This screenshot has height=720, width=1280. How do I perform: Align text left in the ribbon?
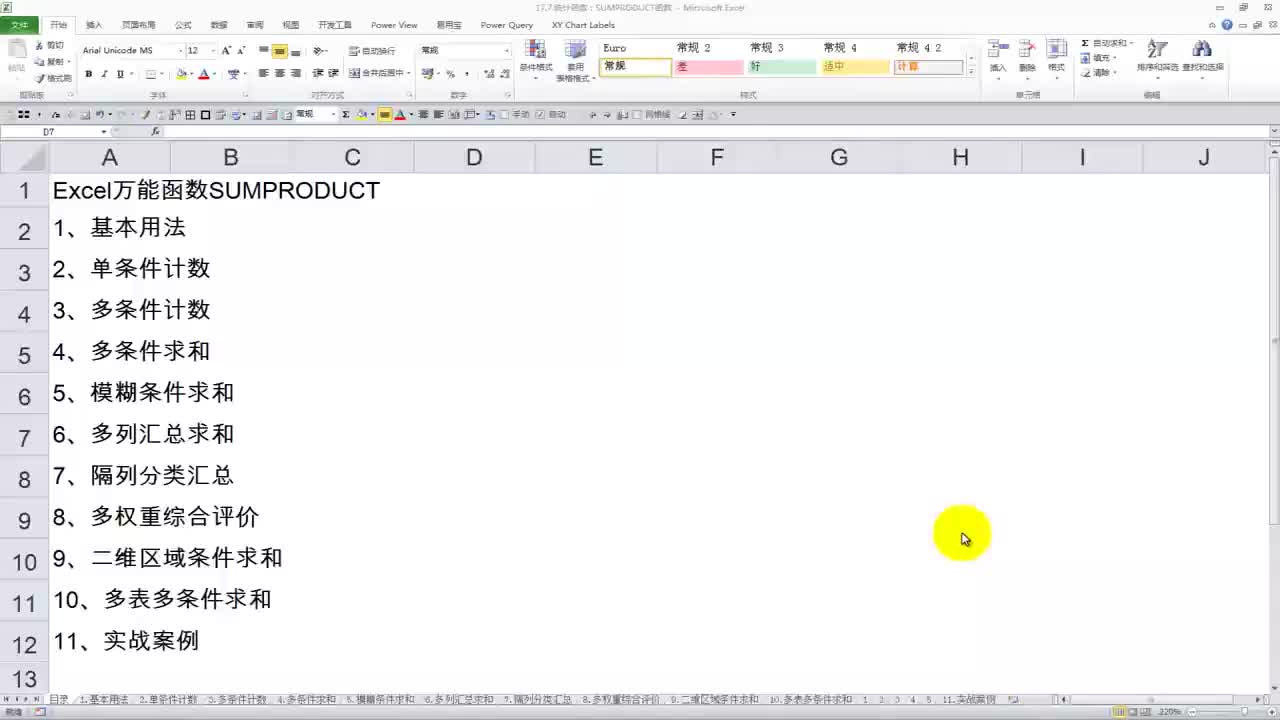(x=264, y=73)
